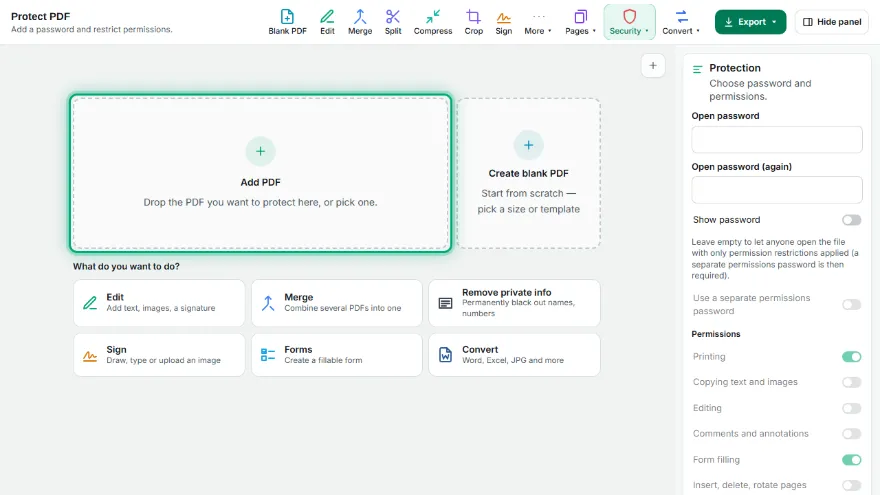Open the Pages dropdown menu
880x495 pixels.
coord(580,22)
